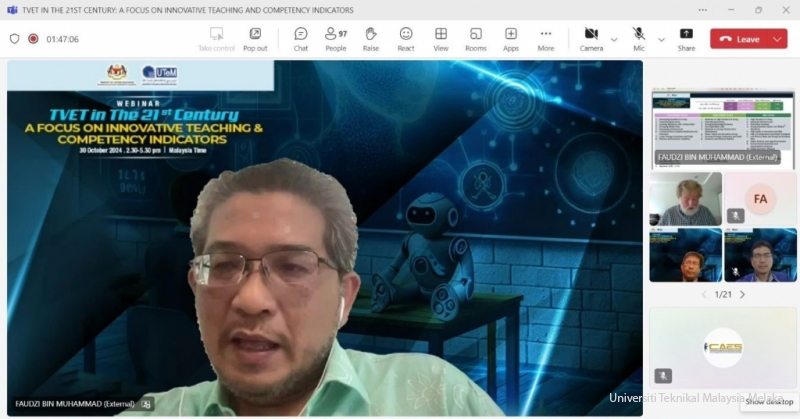Raise your hand in the meeting

pos(371,38)
